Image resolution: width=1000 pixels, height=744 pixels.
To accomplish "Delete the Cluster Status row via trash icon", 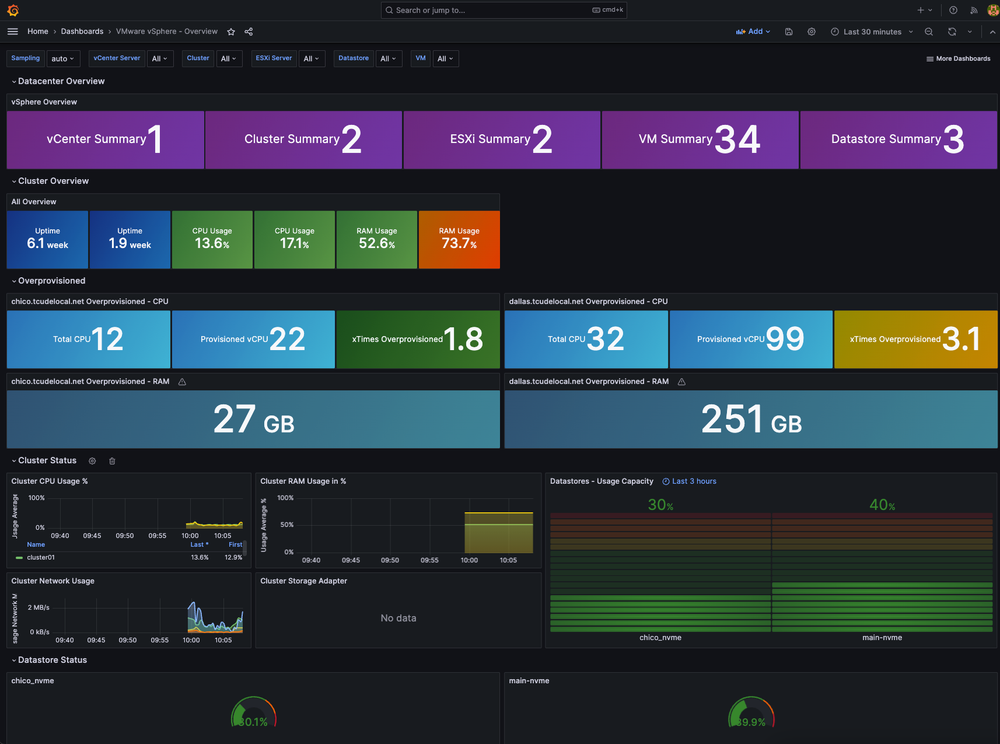I will 111,461.
